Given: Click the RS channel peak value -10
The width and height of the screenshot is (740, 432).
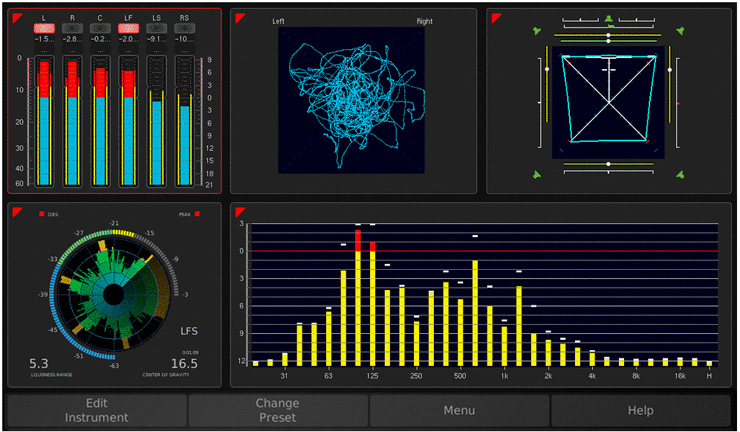Looking at the screenshot, I should (x=185, y=39).
